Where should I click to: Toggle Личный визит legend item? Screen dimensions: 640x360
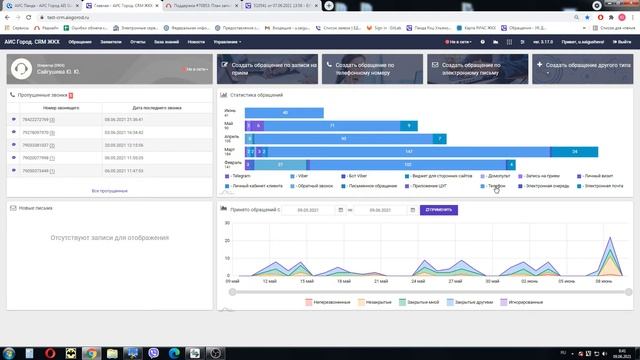tap(595, 176)
